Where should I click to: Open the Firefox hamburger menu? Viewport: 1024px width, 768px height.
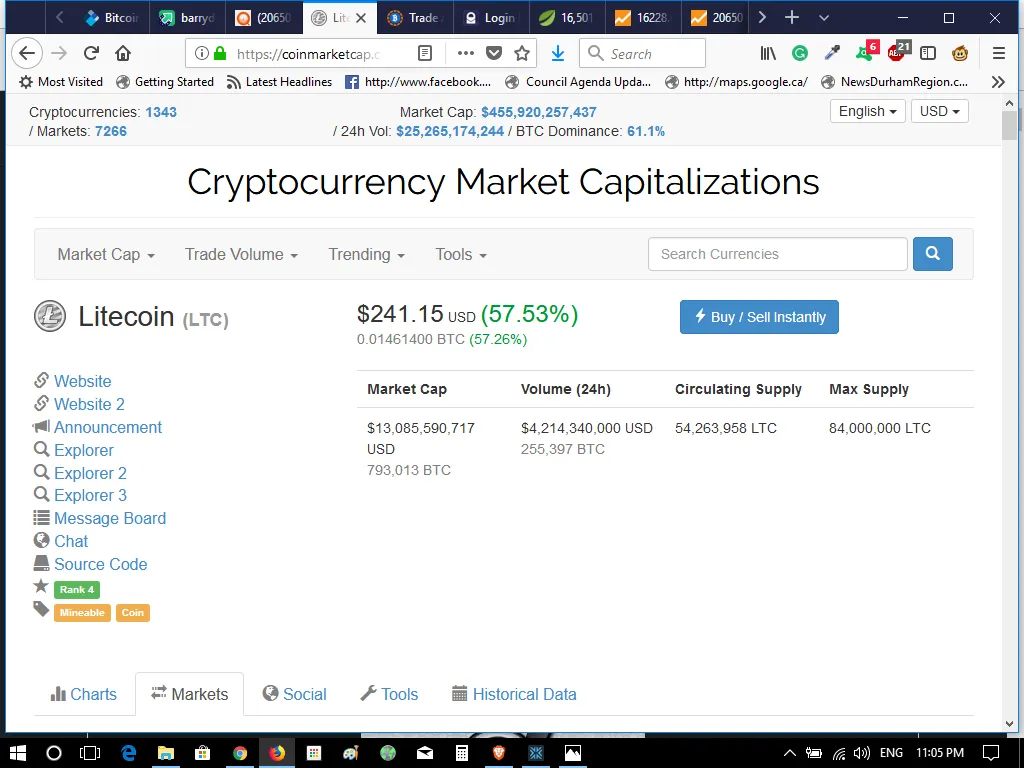pyautogui.click(x=999, y=54)
